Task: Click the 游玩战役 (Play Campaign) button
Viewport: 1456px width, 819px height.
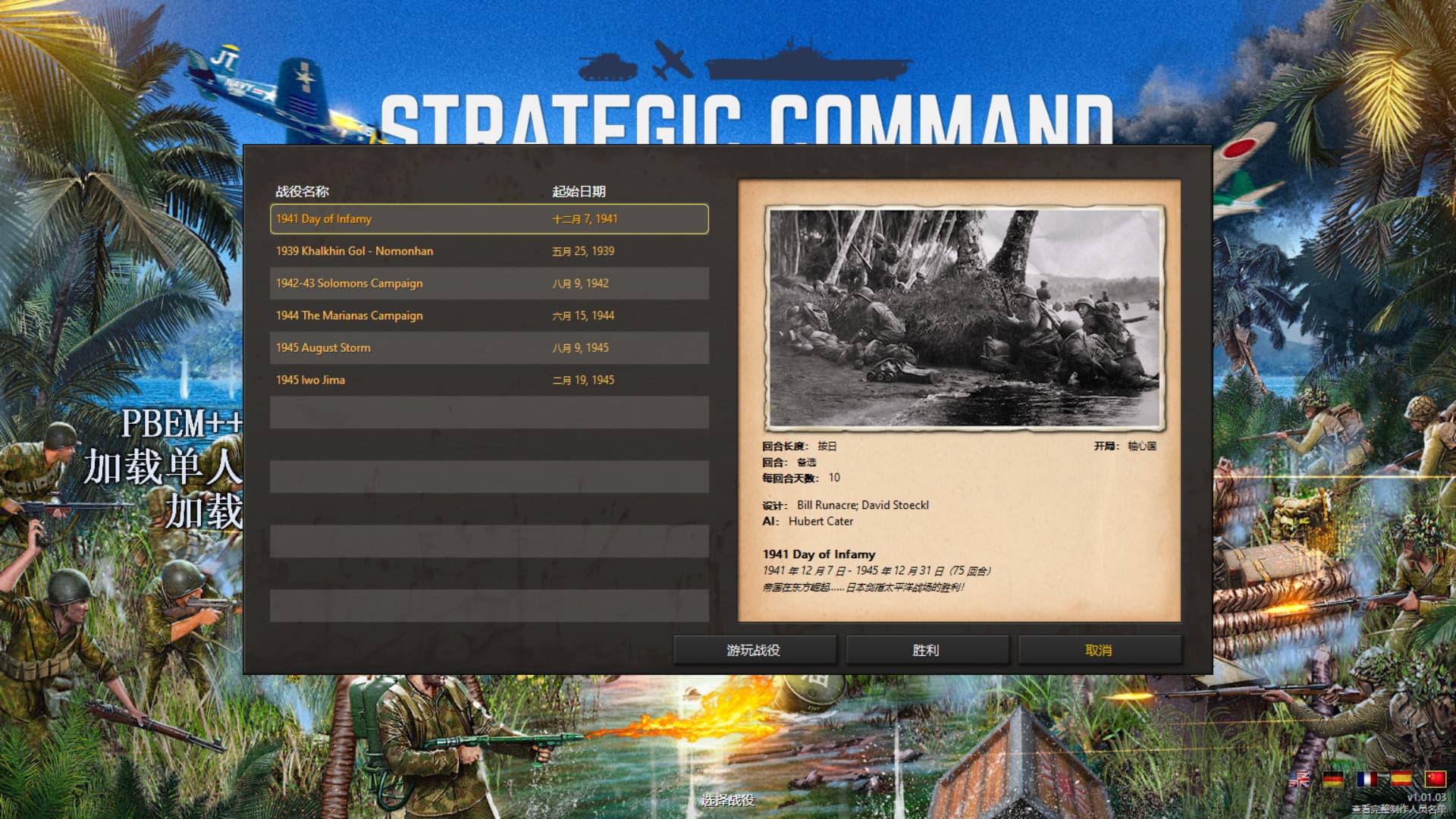Action: 754,650
